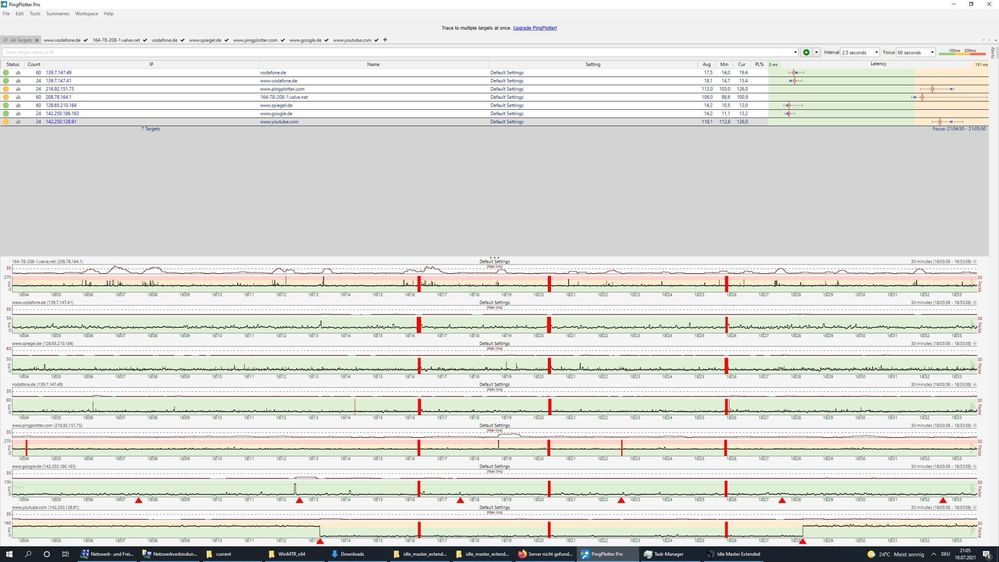999x562 pixels.
Task: Sort by the Cur column header
Action: pos(742,64)
